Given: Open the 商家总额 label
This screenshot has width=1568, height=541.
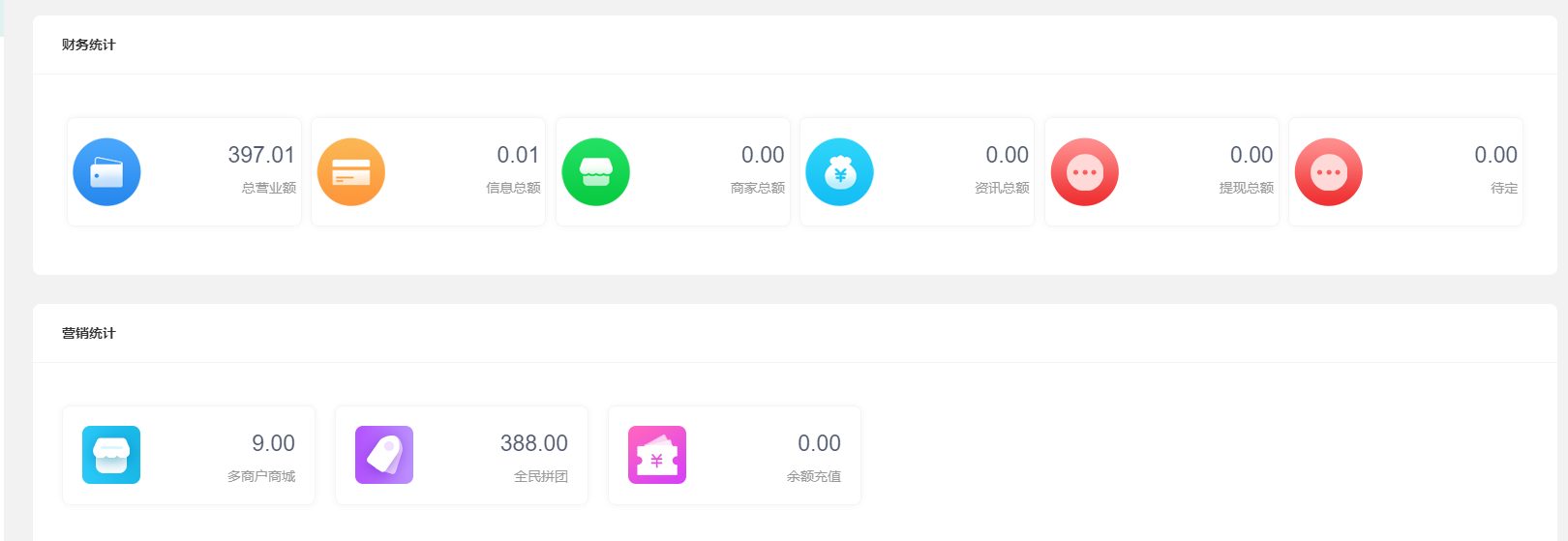Looking at the screenshot, I should [x=758, y=188].
